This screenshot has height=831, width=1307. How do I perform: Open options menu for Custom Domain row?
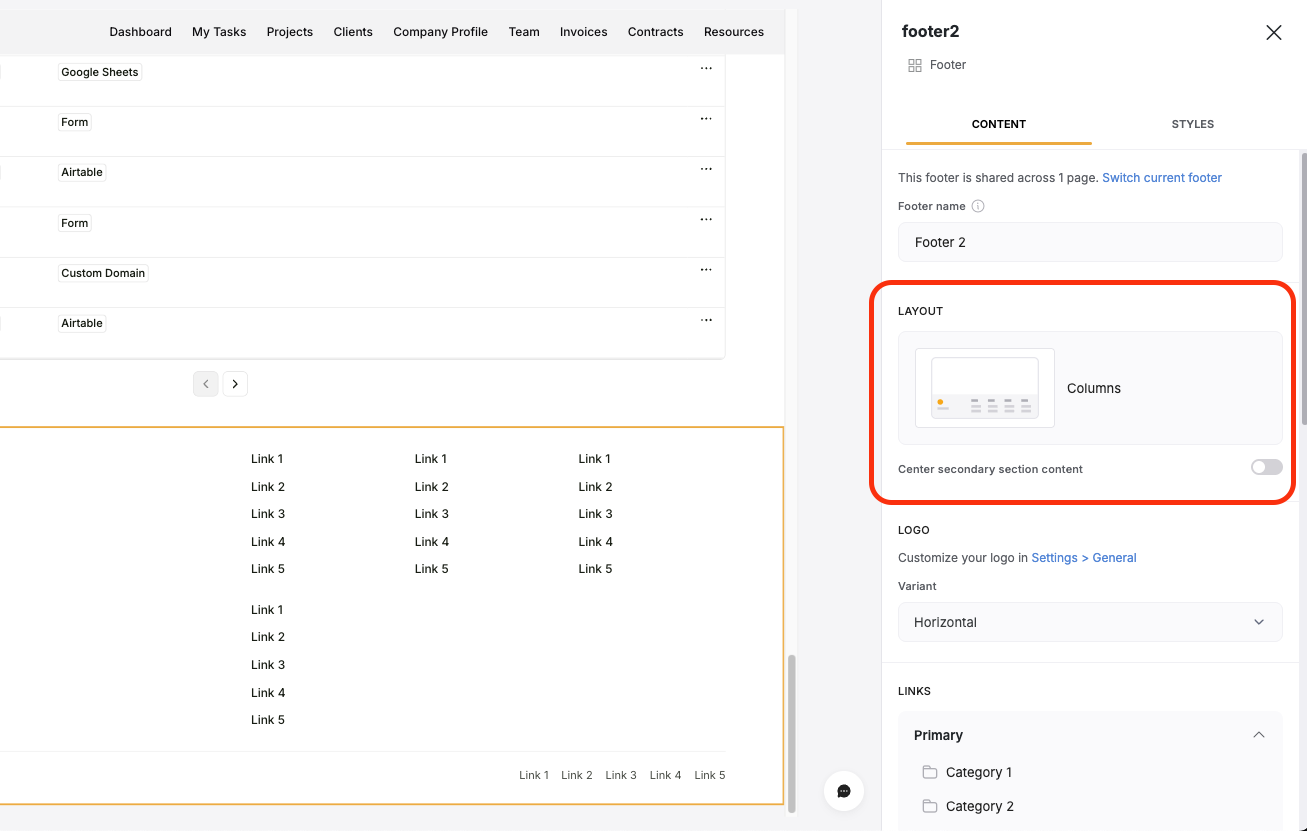pyautogui.click(x=706, y=270)
